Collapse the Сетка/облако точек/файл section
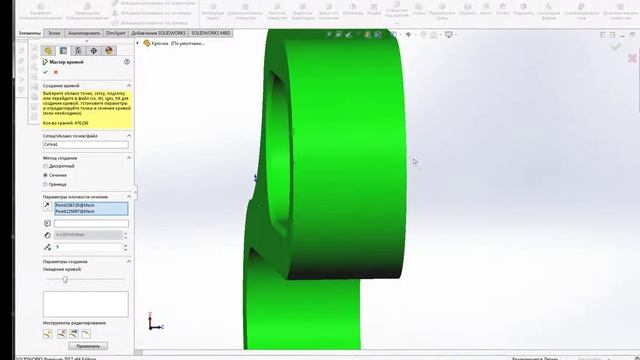The width and height of the screenshot is (640, 360). 129,136
